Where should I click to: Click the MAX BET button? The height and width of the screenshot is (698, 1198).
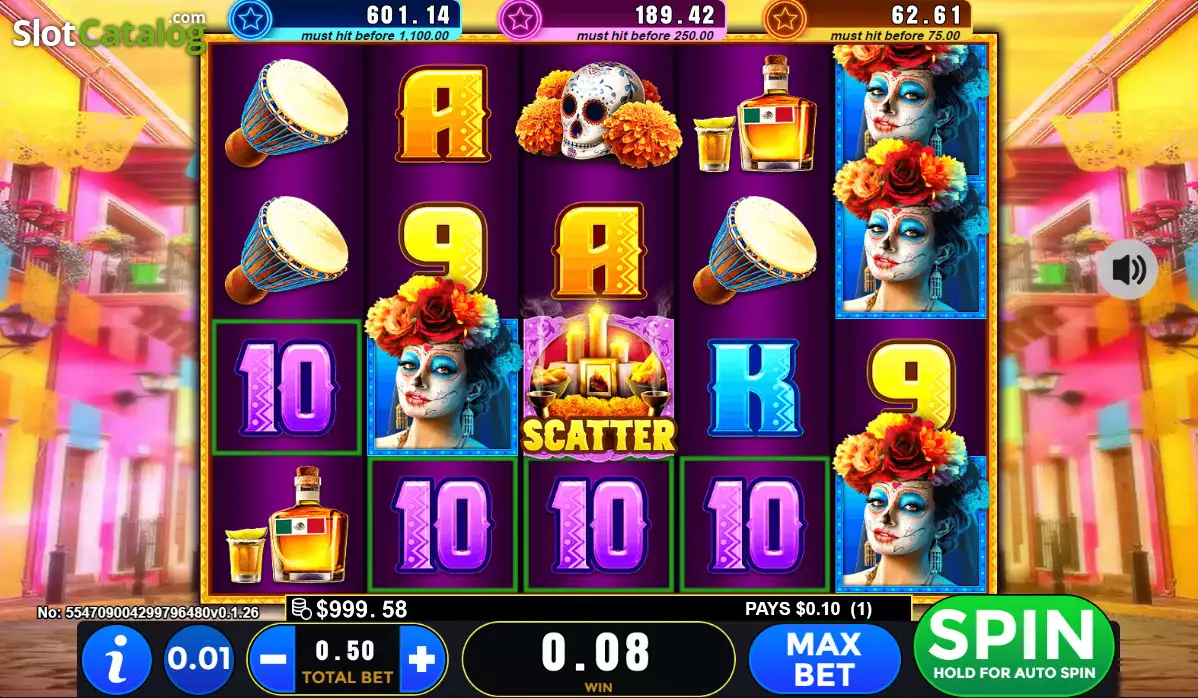824,660
